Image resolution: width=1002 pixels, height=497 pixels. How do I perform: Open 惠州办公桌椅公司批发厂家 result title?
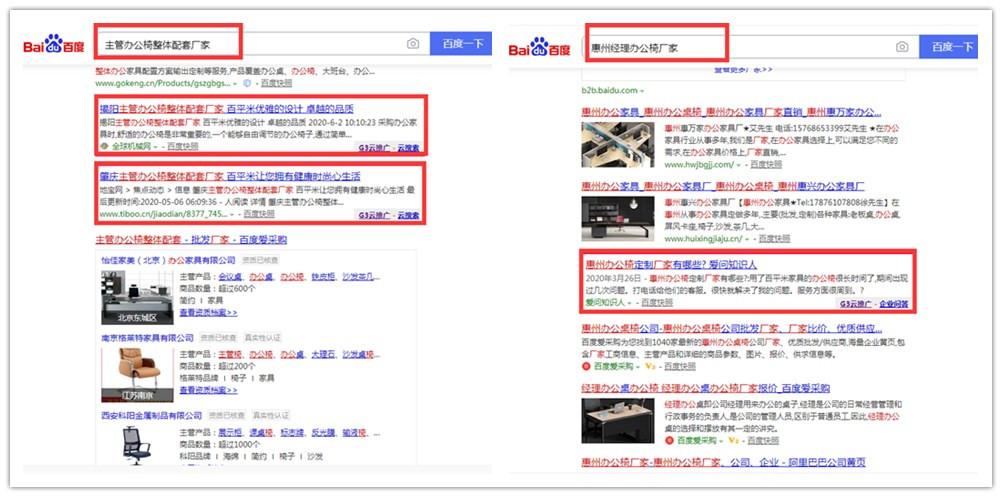coord(732,329)
